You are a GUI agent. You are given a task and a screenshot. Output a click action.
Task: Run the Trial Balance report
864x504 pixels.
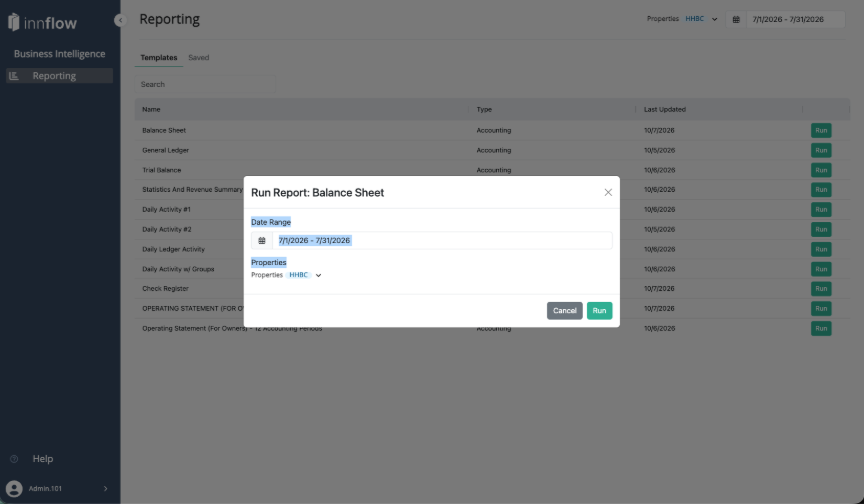coord(821,170)
